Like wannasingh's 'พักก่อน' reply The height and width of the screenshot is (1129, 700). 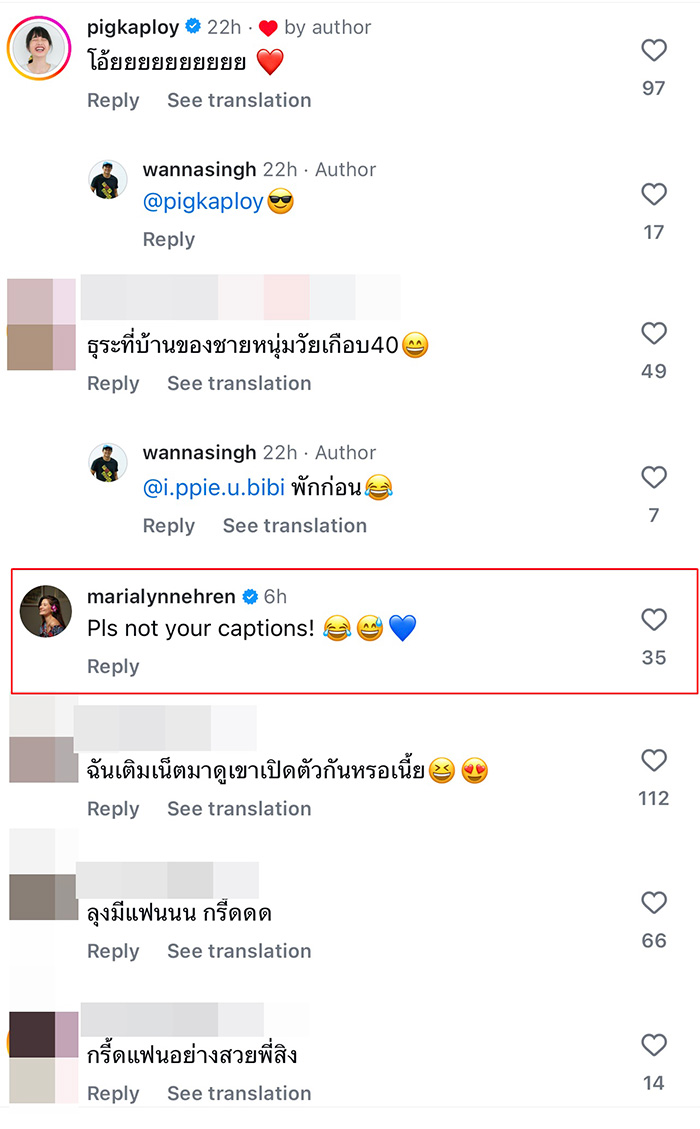(654, 478)
